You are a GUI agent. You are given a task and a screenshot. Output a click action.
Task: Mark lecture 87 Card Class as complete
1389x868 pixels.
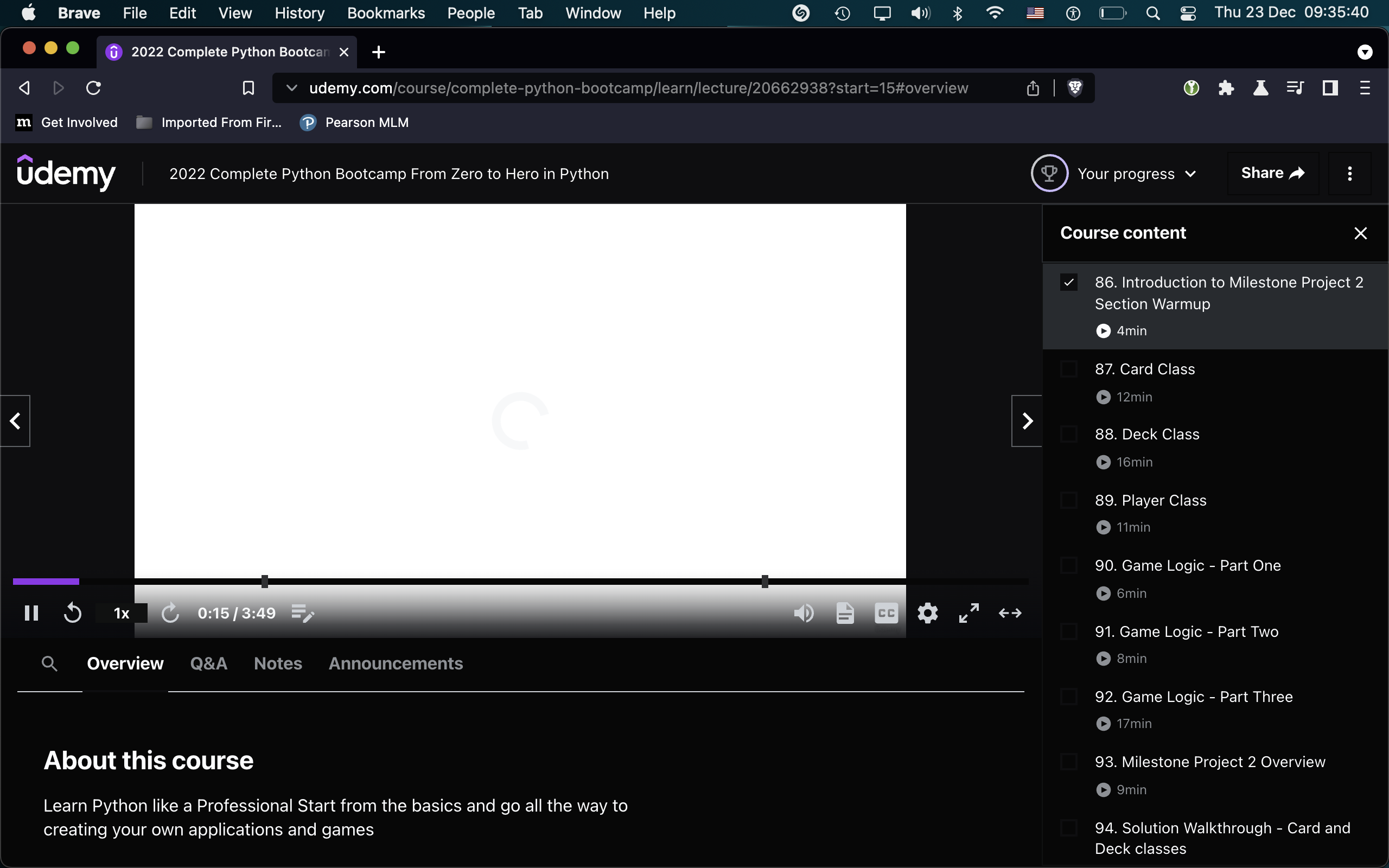[x=1069, y=368]
